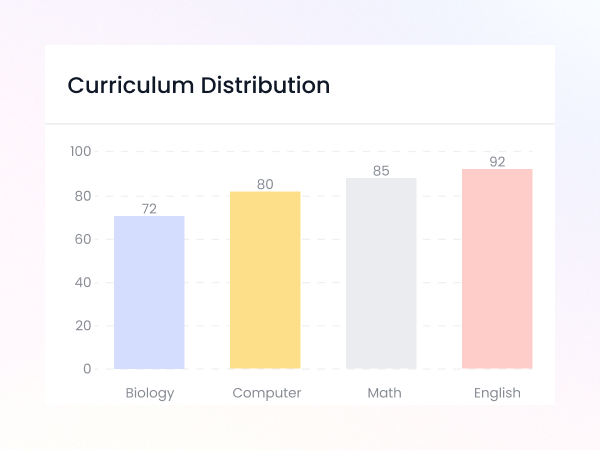Select the pink English bar
Image resolution: width=600 pixels, height=450 pixels.
coord(497,269)
